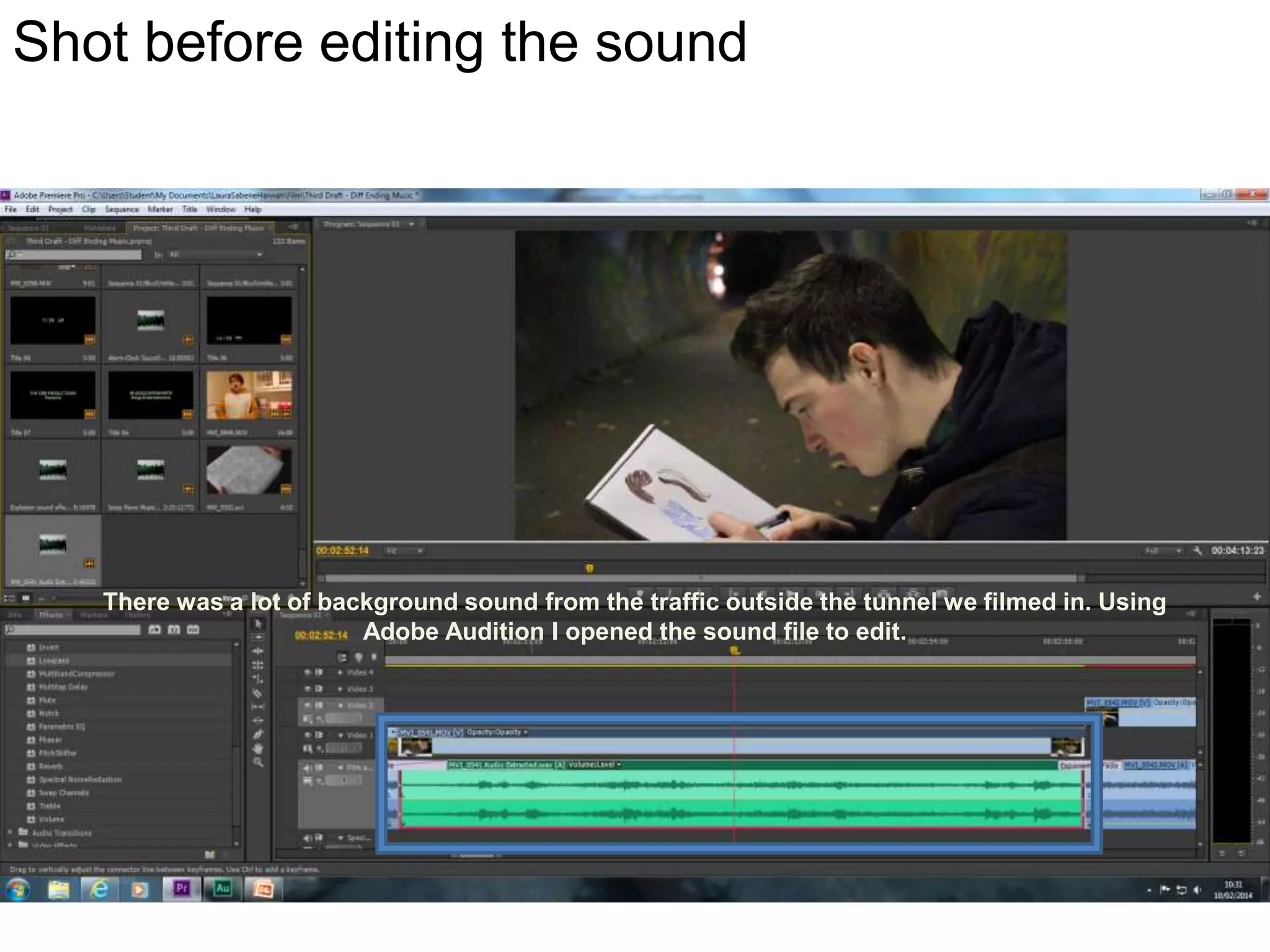Switch to the Effects tab
This screenshot has height=952, width=1270.
tap(50, 615)
